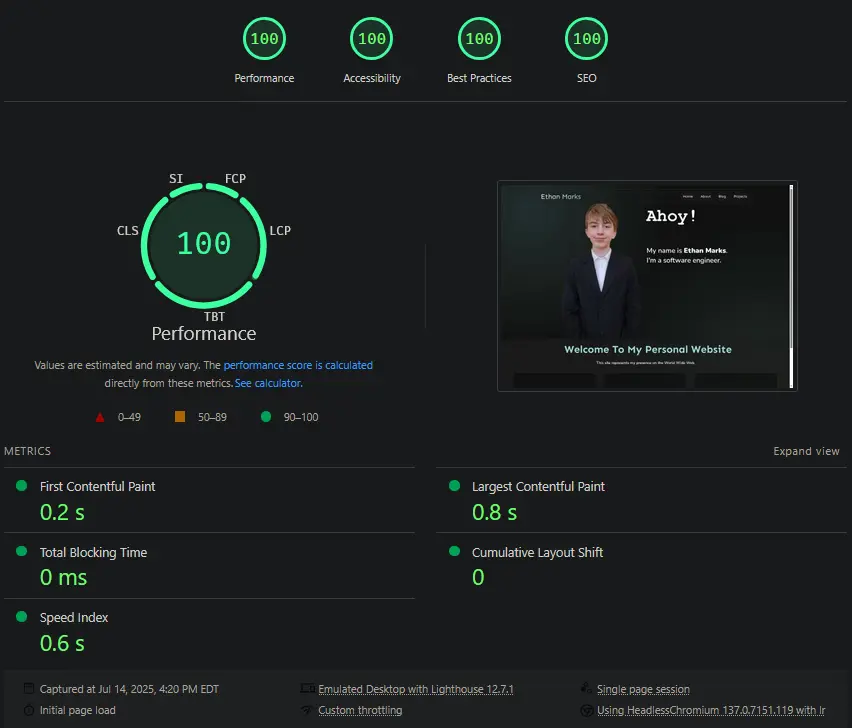Click the SEO 100 score gauge

pos(586,39)
